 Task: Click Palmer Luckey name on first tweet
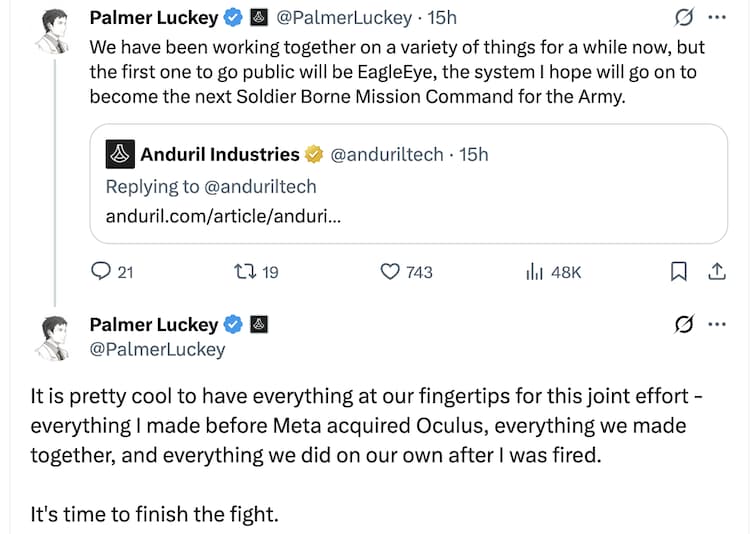click(x=153, y=17)
